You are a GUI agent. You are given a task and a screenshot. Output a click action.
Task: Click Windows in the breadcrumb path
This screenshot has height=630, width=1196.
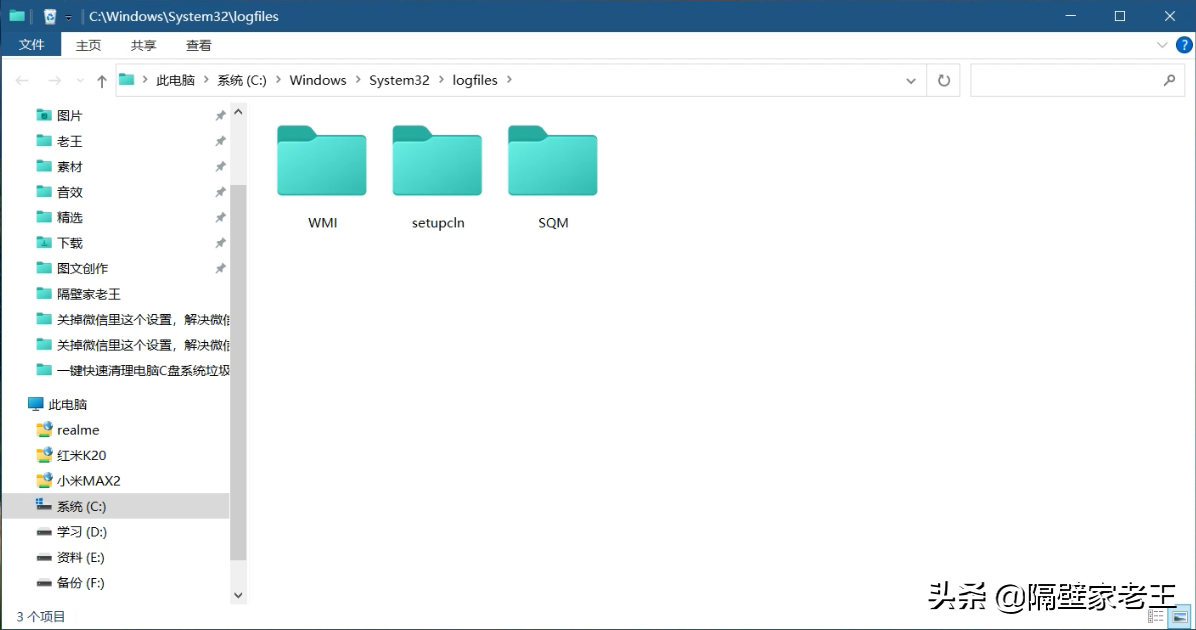(x=318, y=80)
